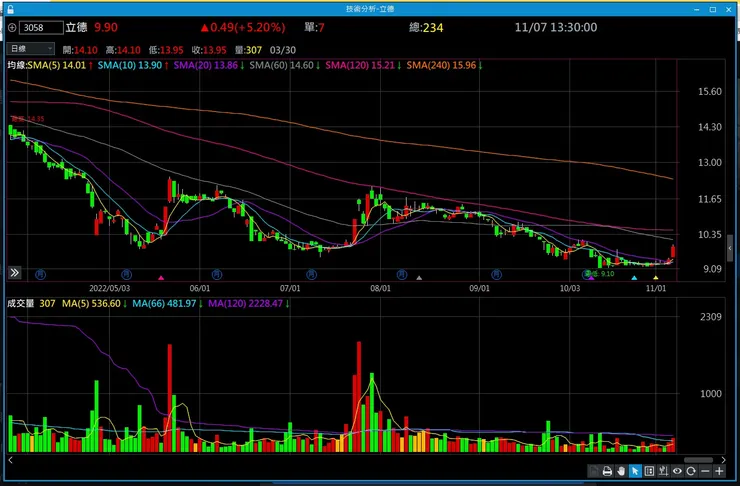740x486 pixels.
Task: Click the 均線 moving-average label
Action: (17, 65)
